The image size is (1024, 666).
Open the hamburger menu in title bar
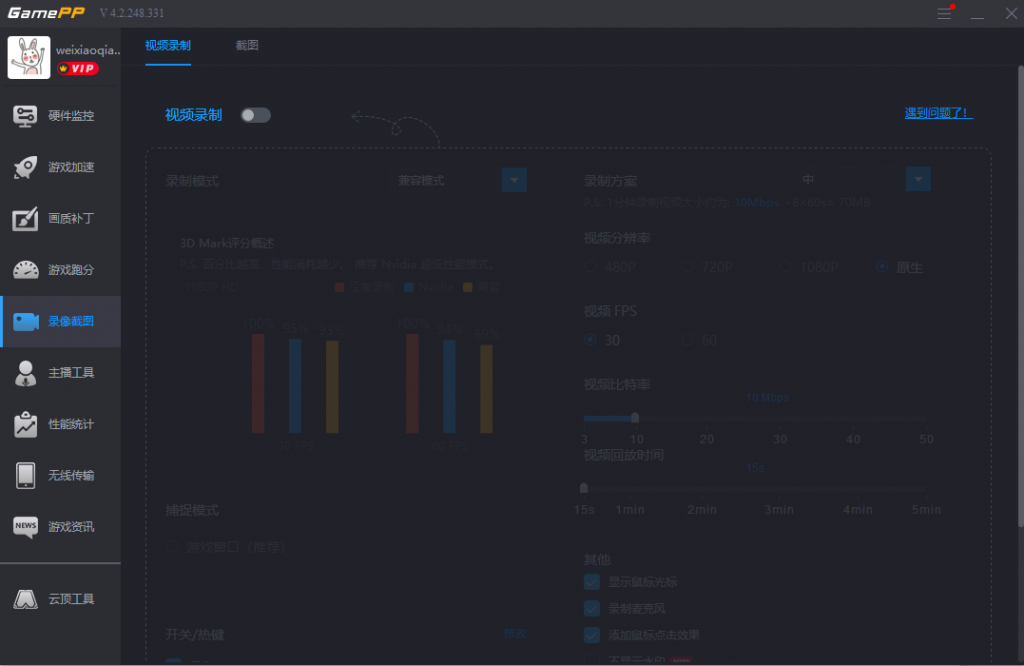(x=944, y=14)
